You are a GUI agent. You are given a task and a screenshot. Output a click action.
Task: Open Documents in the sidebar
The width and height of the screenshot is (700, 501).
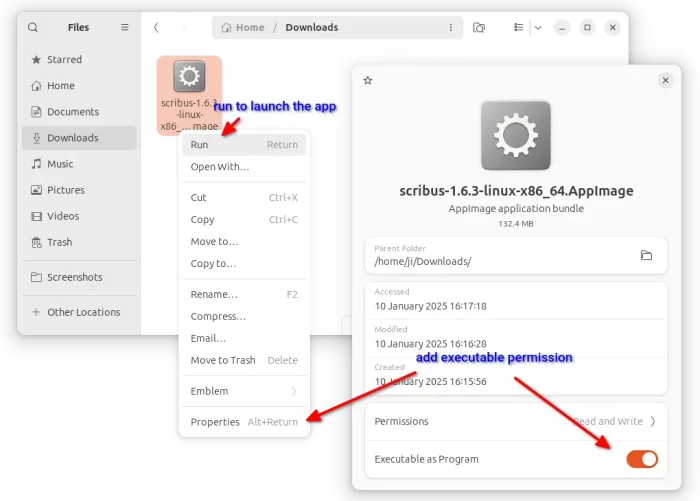[79, 112]
